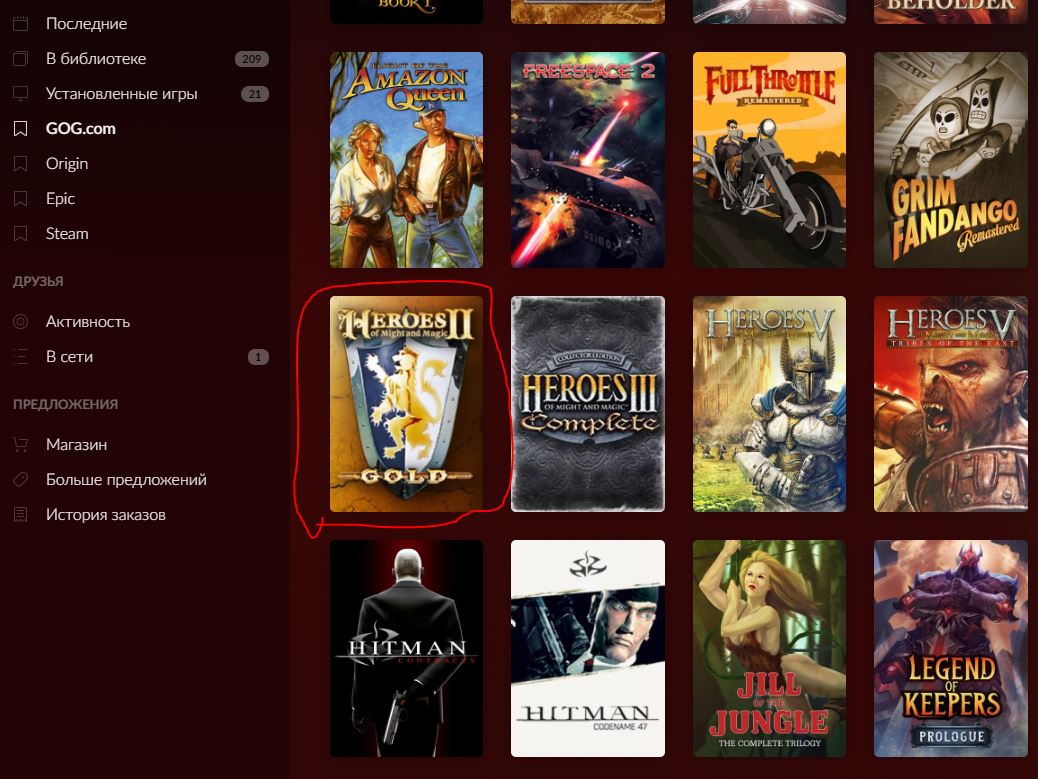Click the bookmark icon beside Origin
Screen dimensions: 1038x779
pos(21,163)
